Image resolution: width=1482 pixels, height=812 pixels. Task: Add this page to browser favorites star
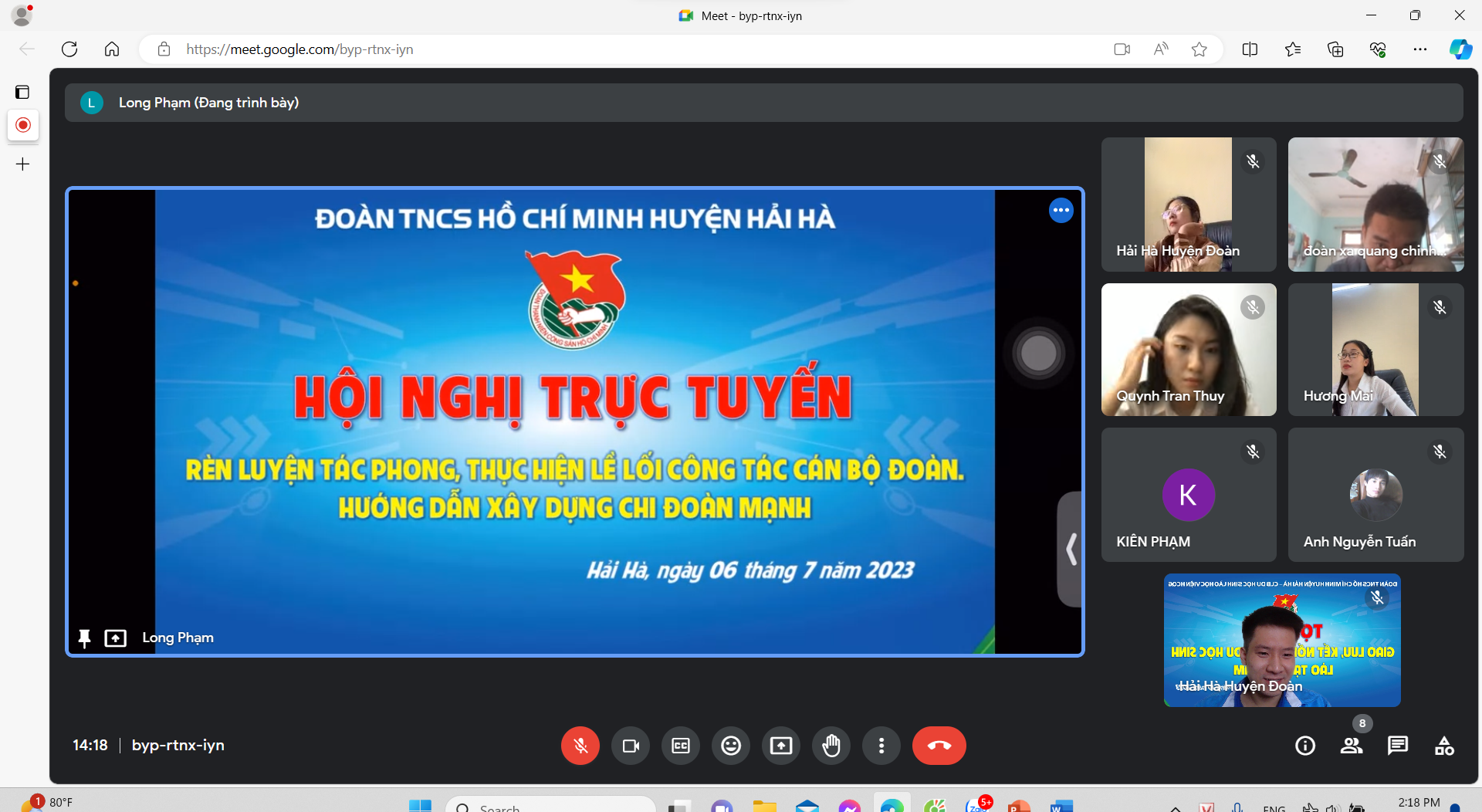1199,49
